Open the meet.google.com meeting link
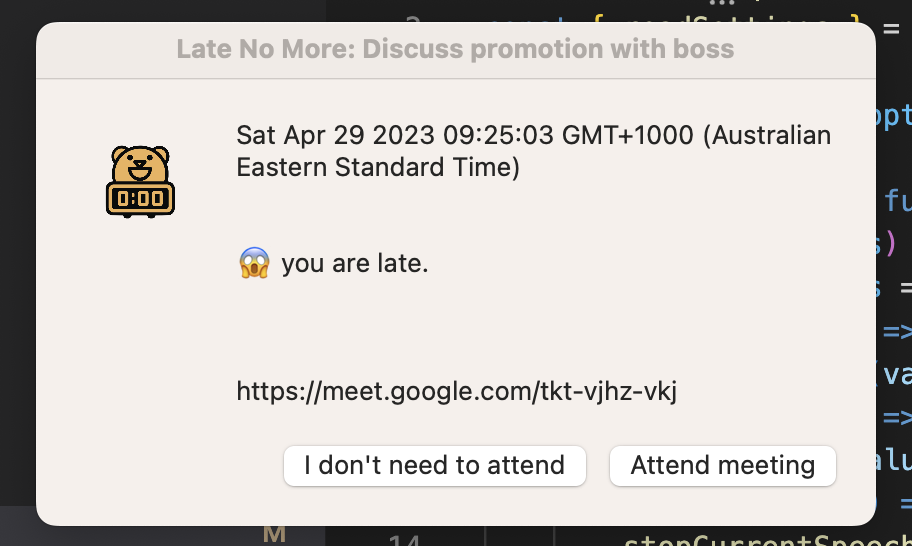The width and height of the screenshot is (912, 546). (x=457, y=391)
